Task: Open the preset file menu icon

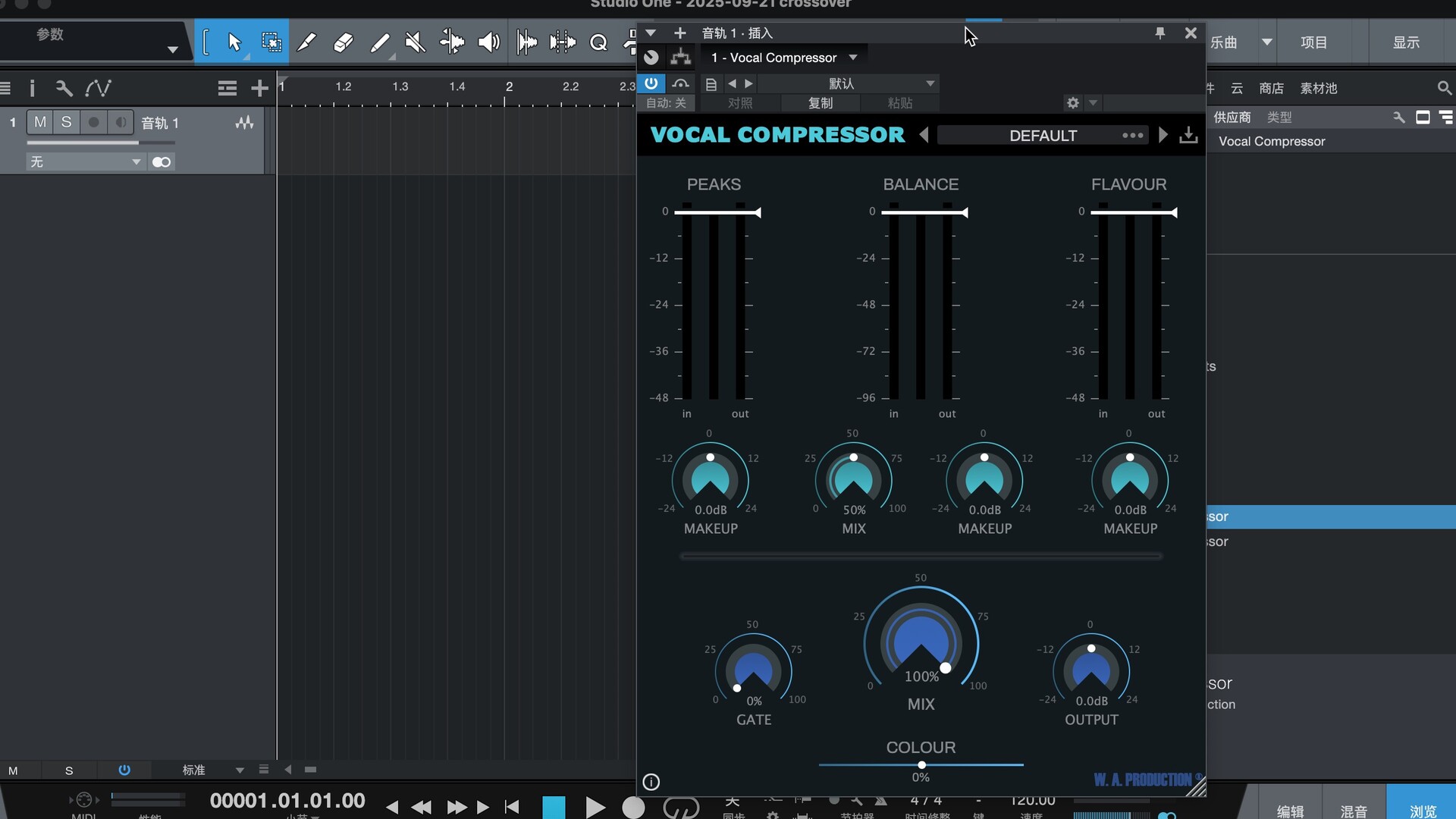Action: pos(711,83)
